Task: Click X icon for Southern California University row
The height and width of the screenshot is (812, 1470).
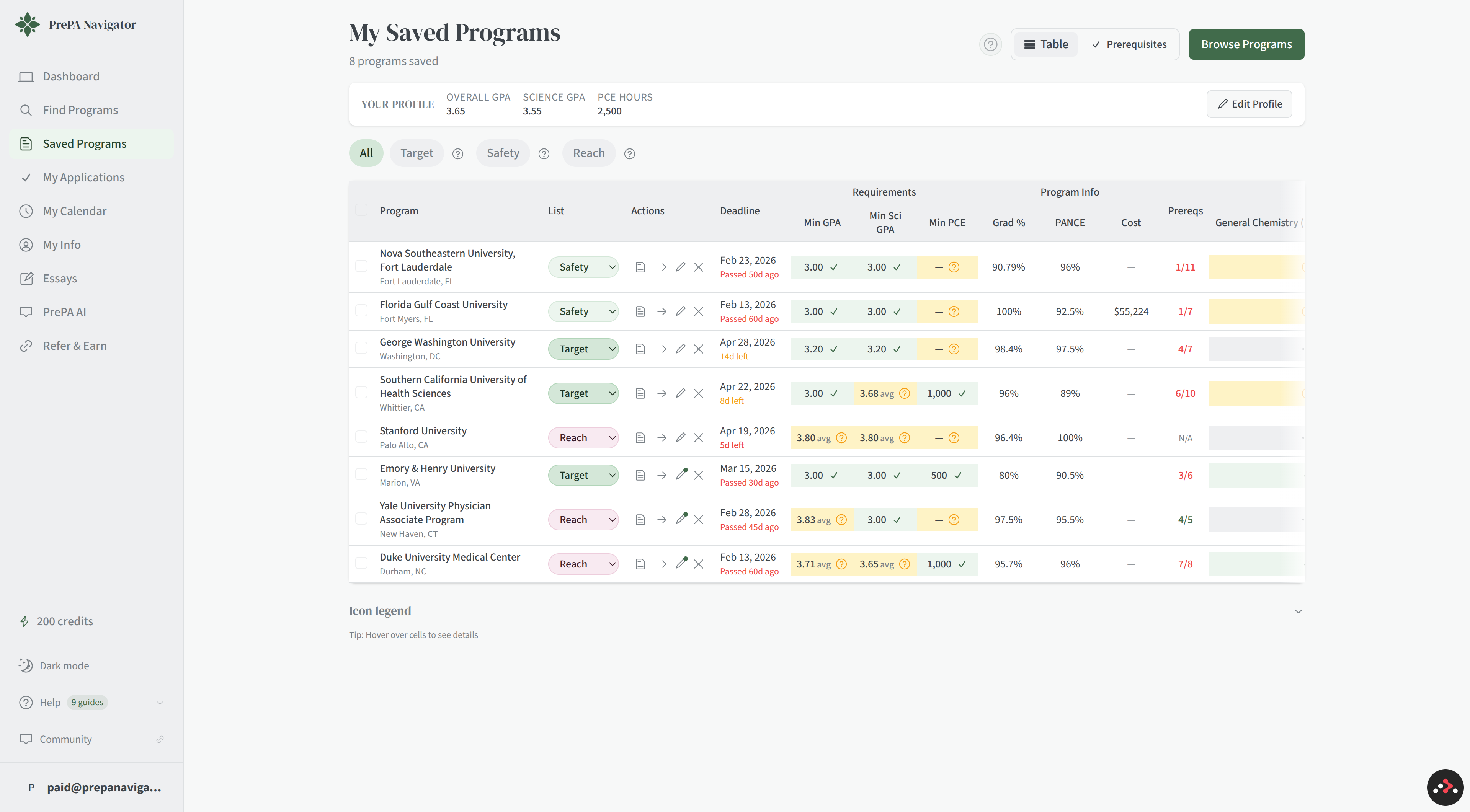Action: tap(699, 393)
